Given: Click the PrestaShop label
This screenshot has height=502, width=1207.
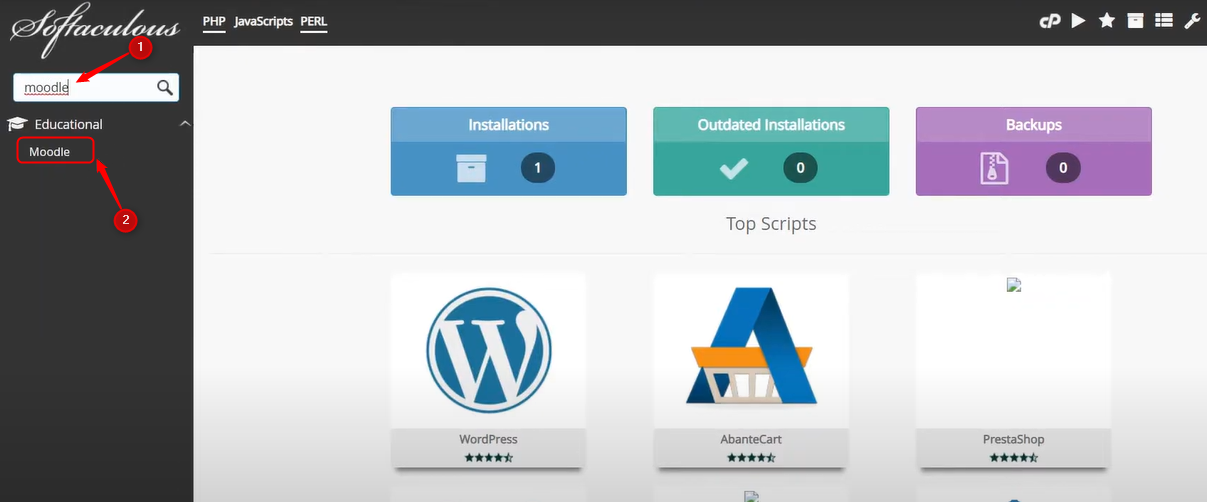Looking at the screenshot, I should tap(1014, 439).
